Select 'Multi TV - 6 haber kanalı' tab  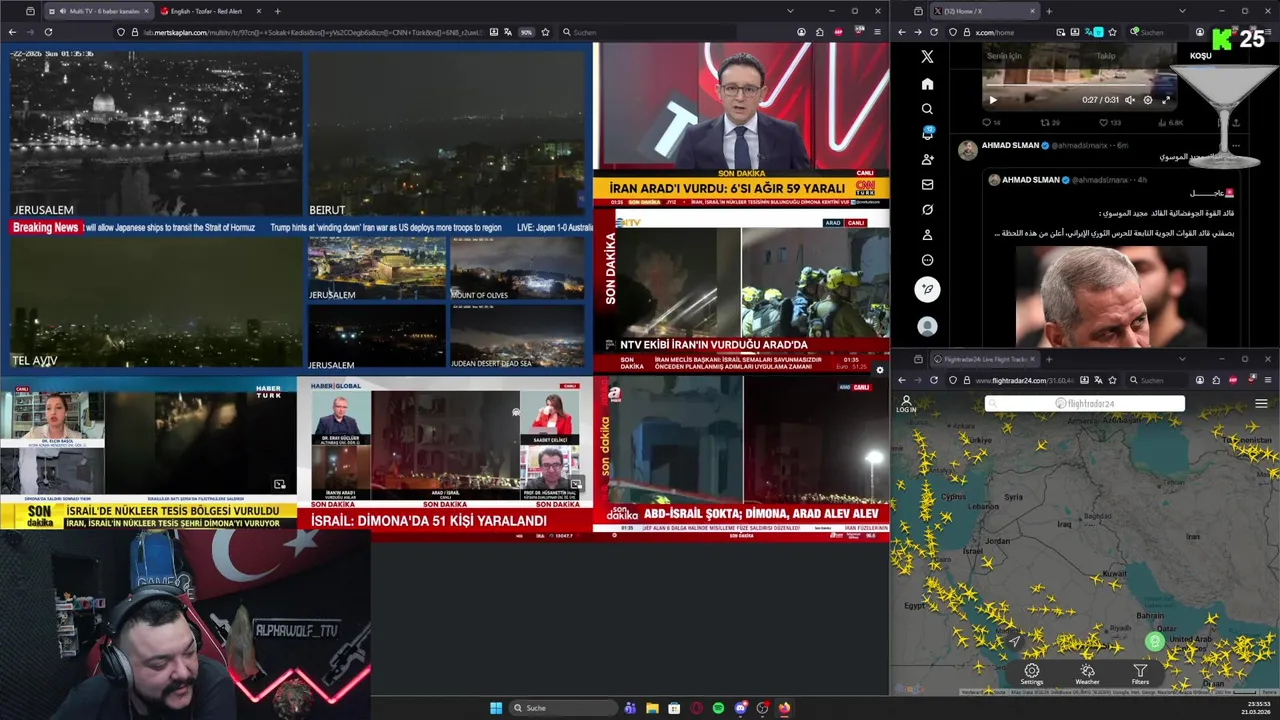pyautogui.click(x=99, y=11)
